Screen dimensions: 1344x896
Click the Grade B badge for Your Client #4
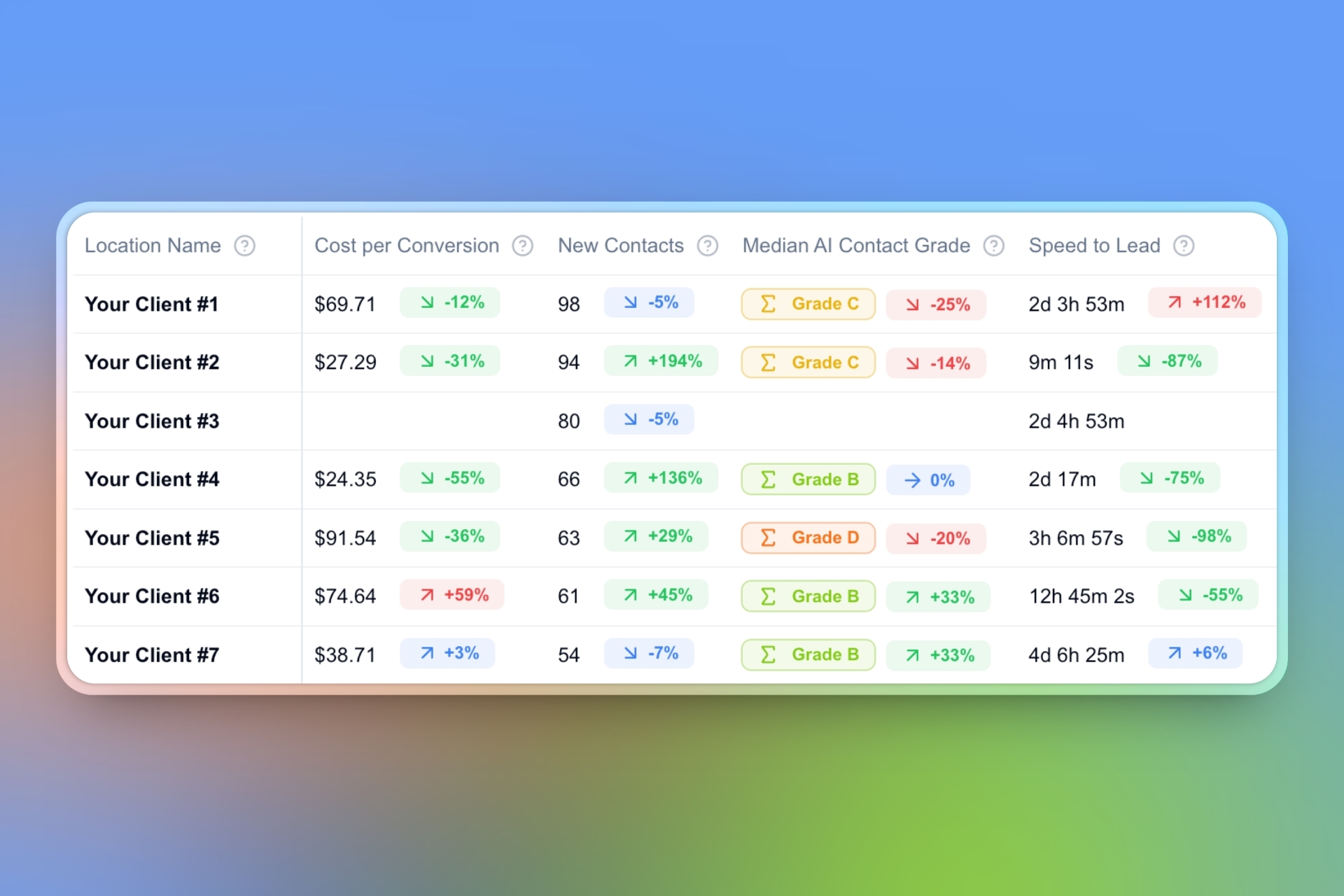[x=808, y=479]
